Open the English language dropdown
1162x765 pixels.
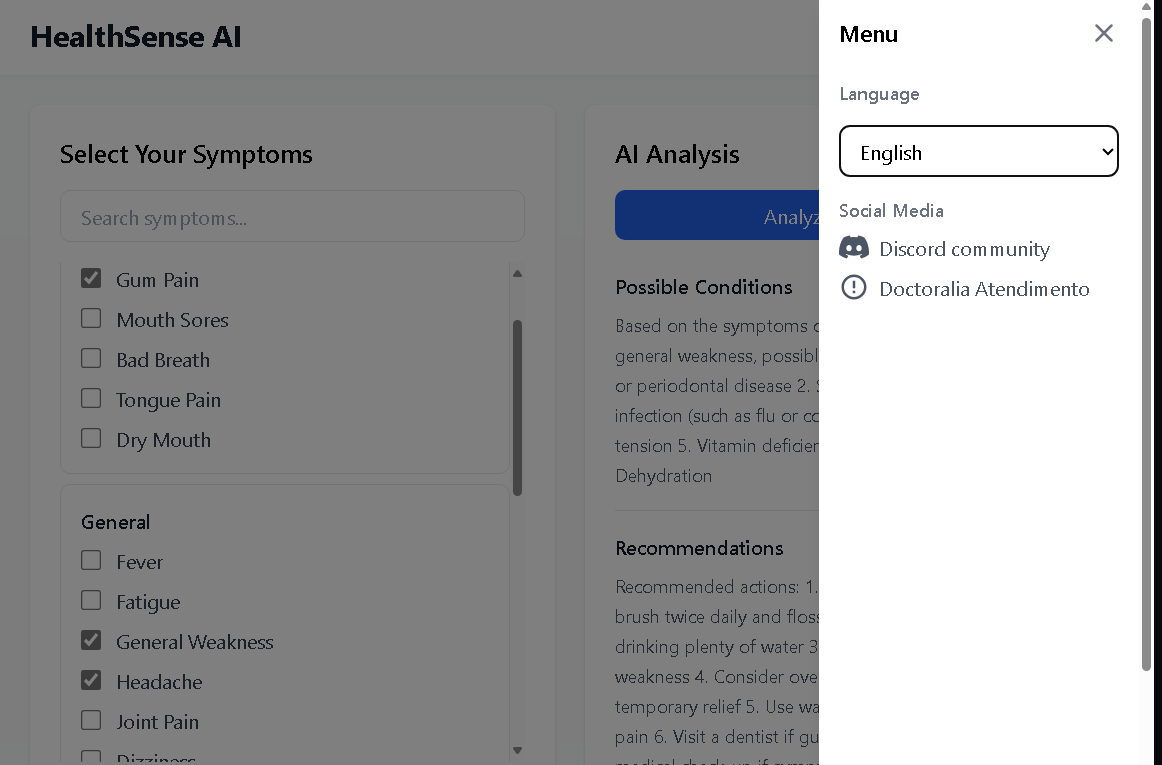click(x=978, y=152)
